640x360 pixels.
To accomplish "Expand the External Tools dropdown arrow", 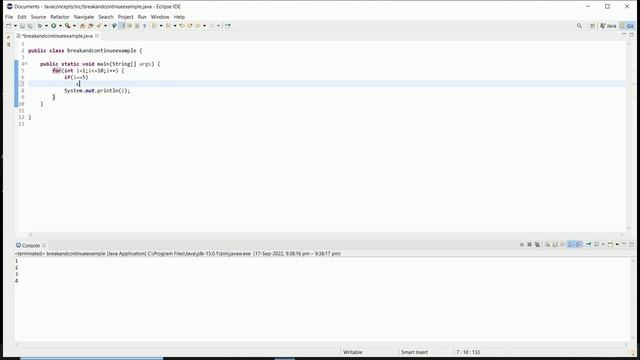I will pos(74,26).
